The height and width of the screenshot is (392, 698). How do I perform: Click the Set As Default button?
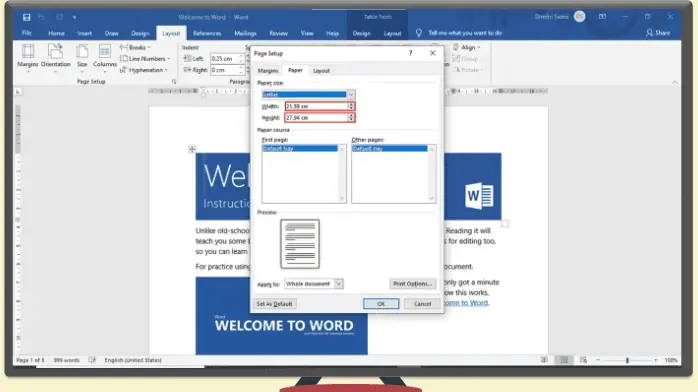click(274, 304)
